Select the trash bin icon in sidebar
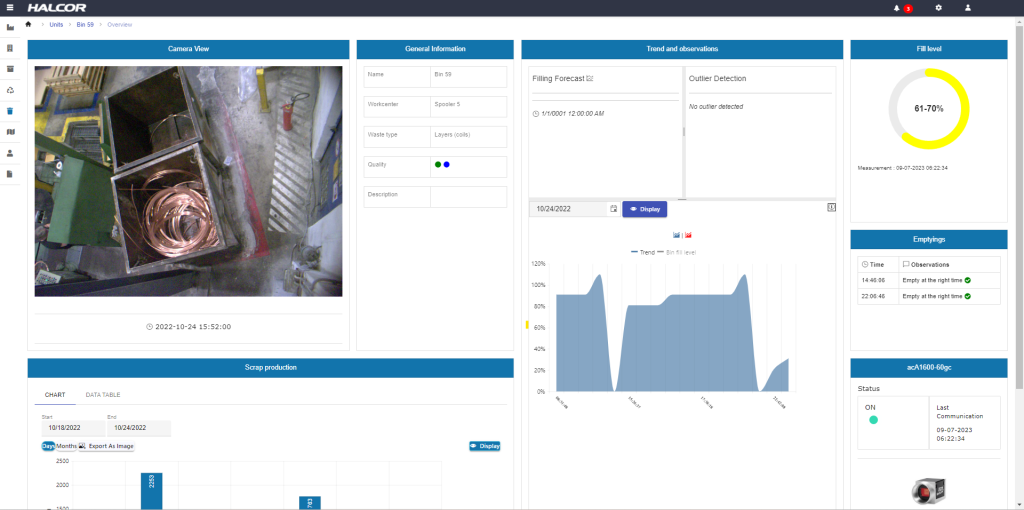Screen dimensions: 1024x510 [x=10, y=111]
